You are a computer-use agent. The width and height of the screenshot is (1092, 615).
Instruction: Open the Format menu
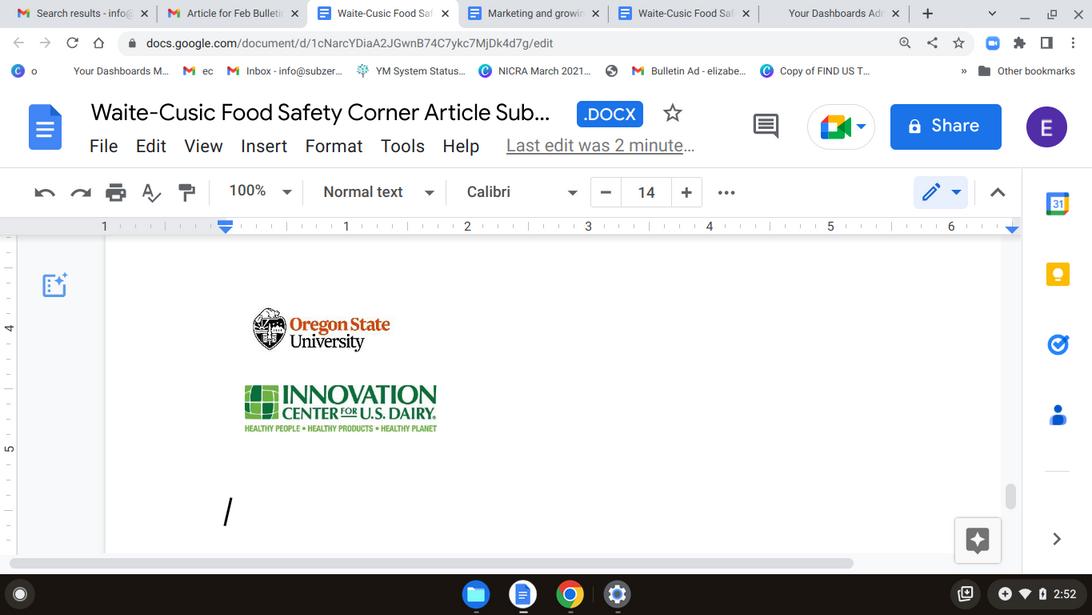point(334,146)
